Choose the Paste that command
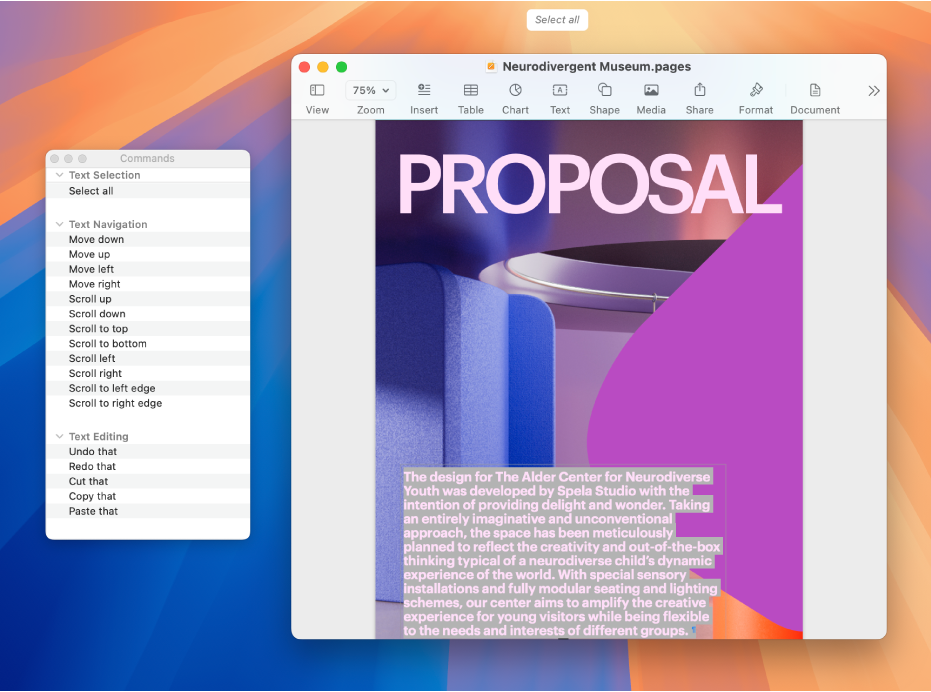 (x=148, y=511)
